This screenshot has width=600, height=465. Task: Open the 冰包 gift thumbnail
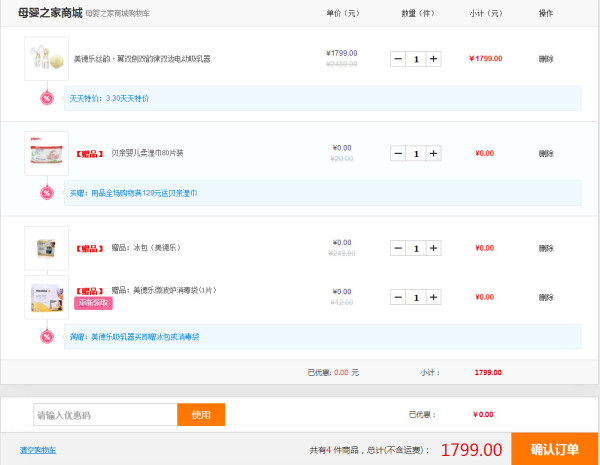click(47, 248)
